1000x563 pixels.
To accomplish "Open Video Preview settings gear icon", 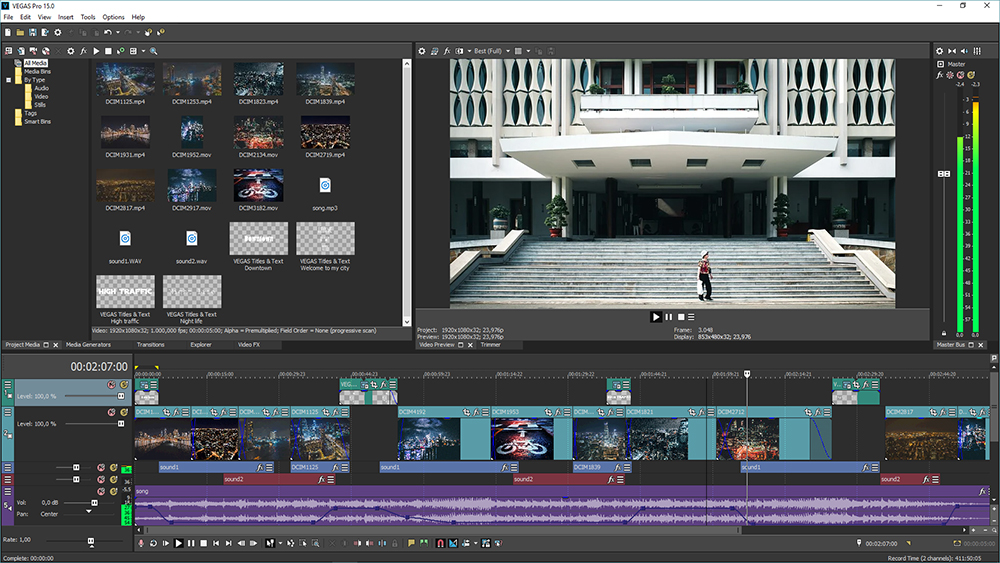I will [x=422, y=51].
